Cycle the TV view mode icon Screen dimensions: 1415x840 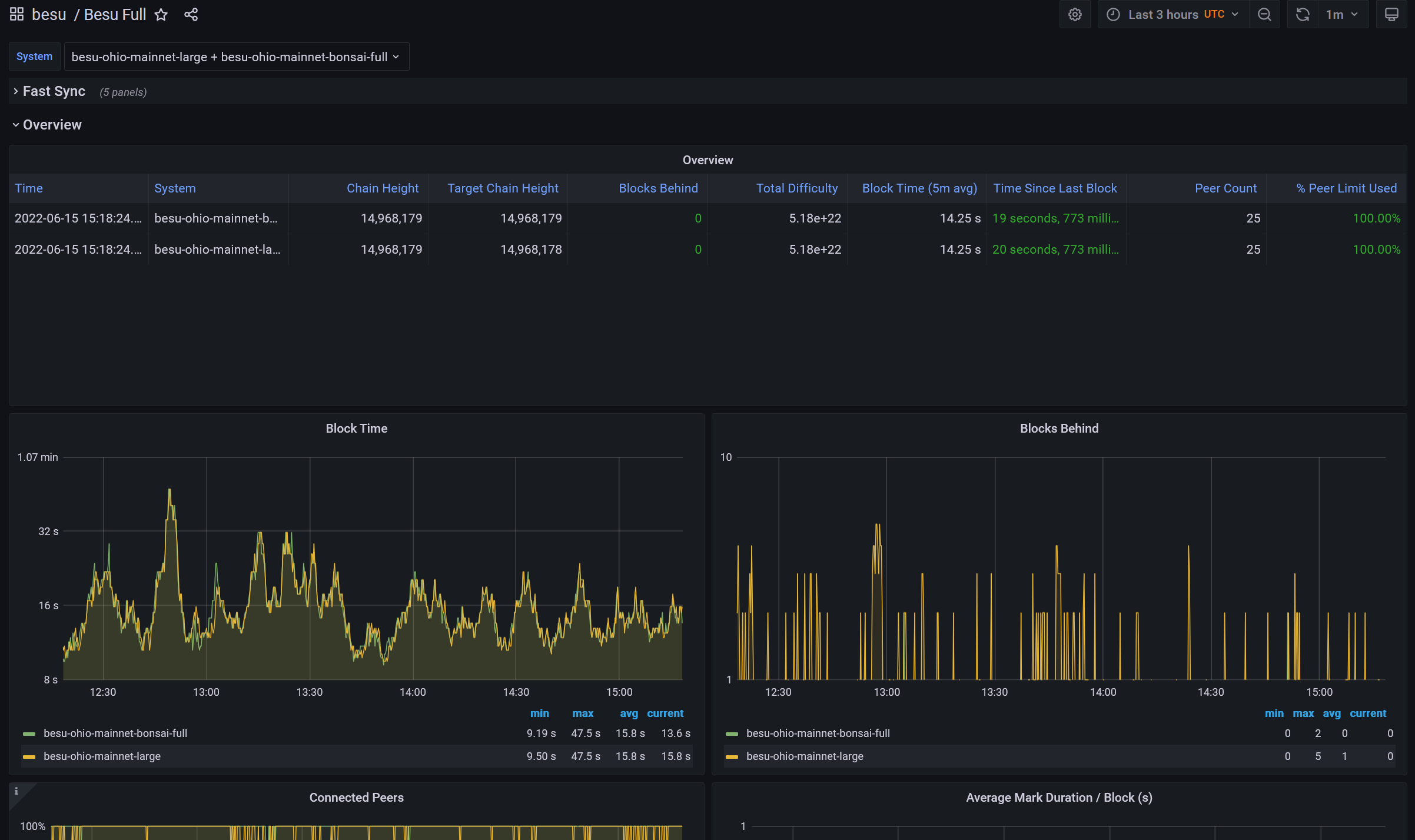[1391, 15]
